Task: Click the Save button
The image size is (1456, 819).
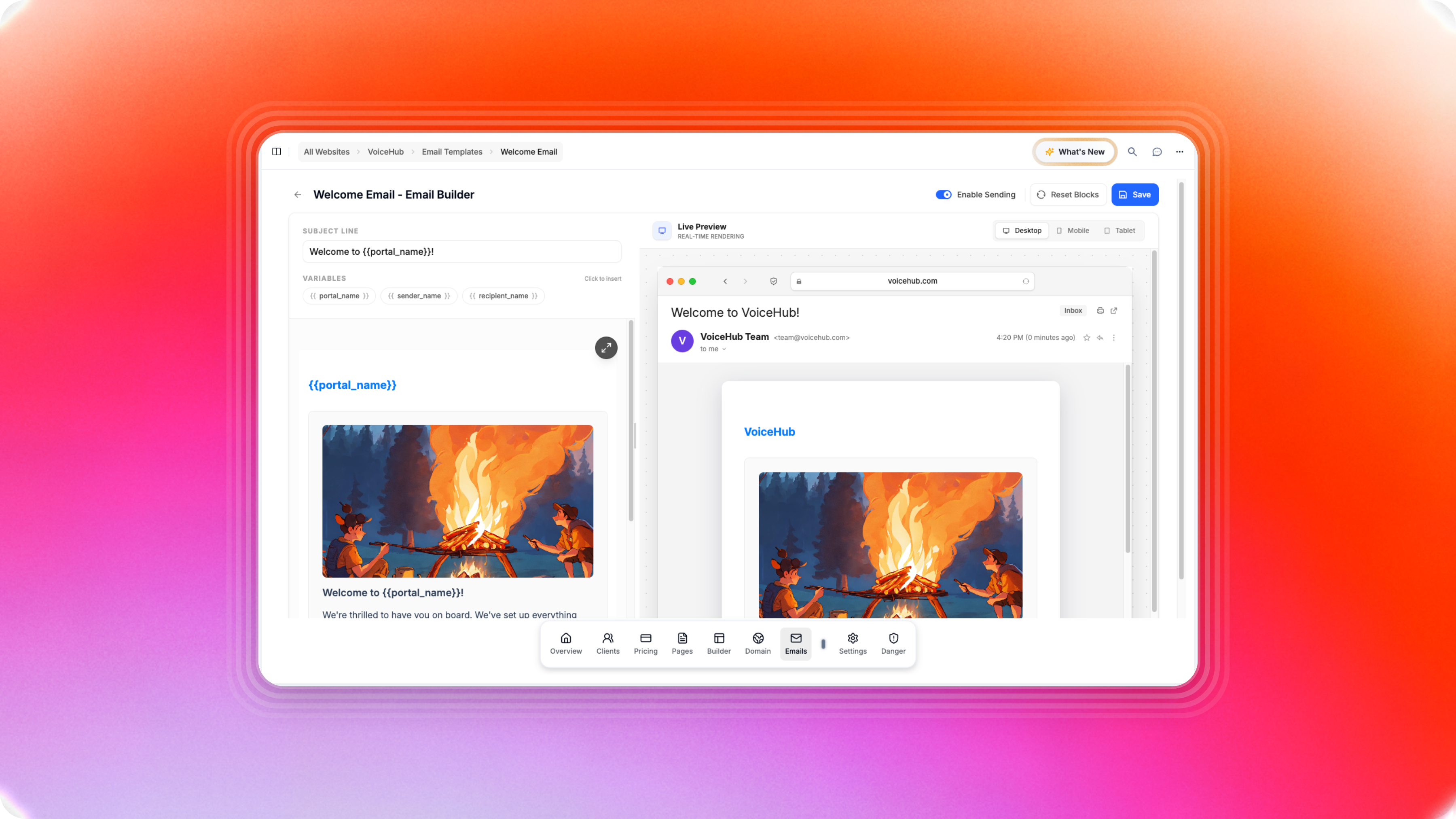Action: [x=1134, y=195]
